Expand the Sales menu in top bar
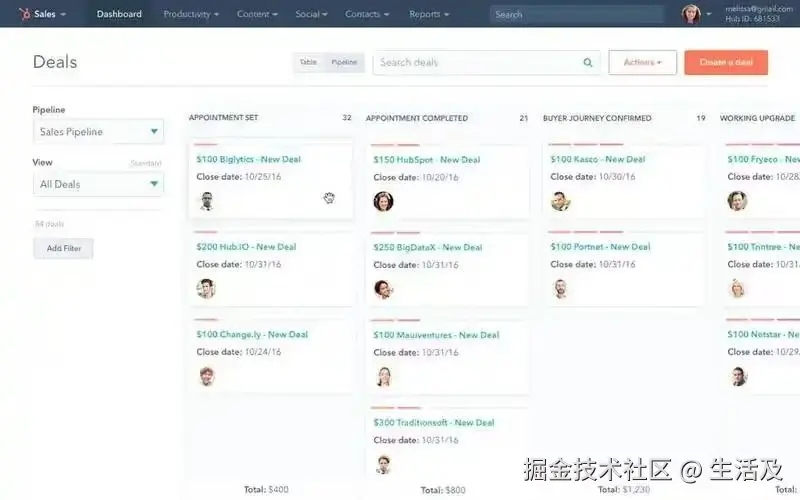800x500 pixels. pyautogui.click(x=50, y=14)
